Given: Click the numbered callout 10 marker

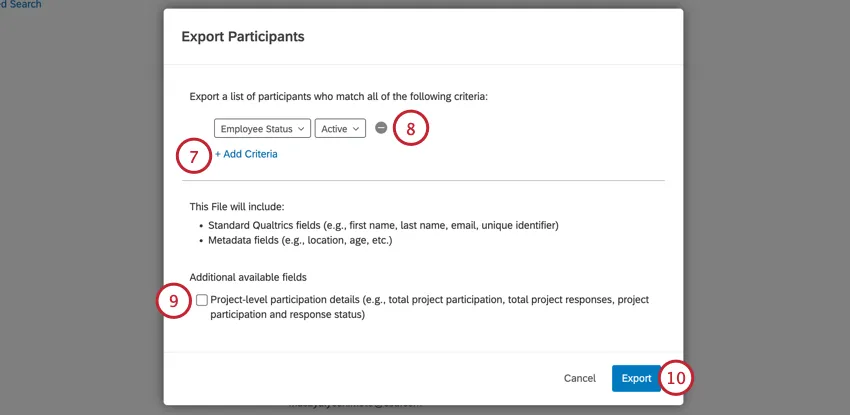Looking at the screenshot, I should coord(677,378).
